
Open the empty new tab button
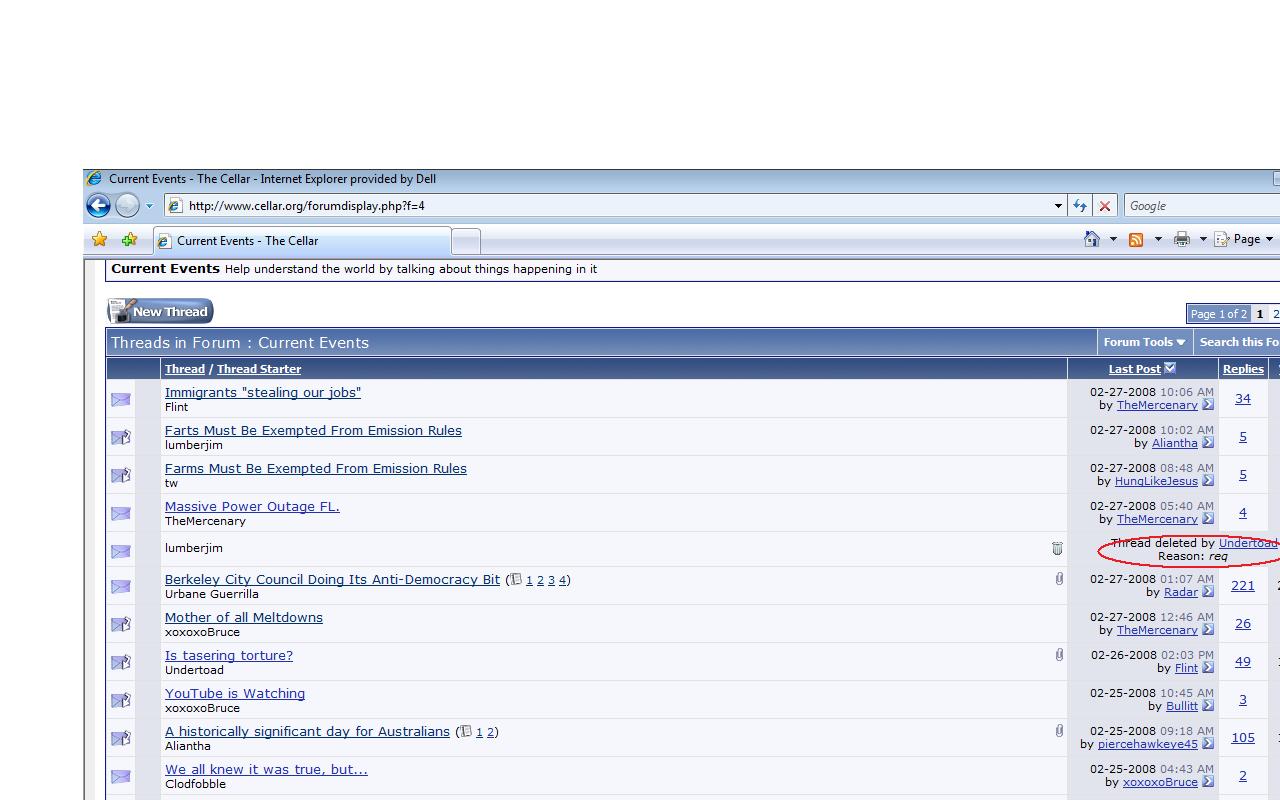pos(466,241)
